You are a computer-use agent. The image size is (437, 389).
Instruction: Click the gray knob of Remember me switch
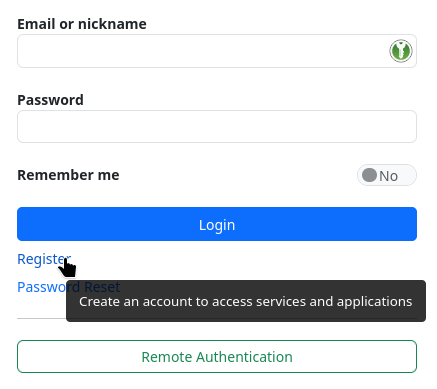[x=369, y=175]
